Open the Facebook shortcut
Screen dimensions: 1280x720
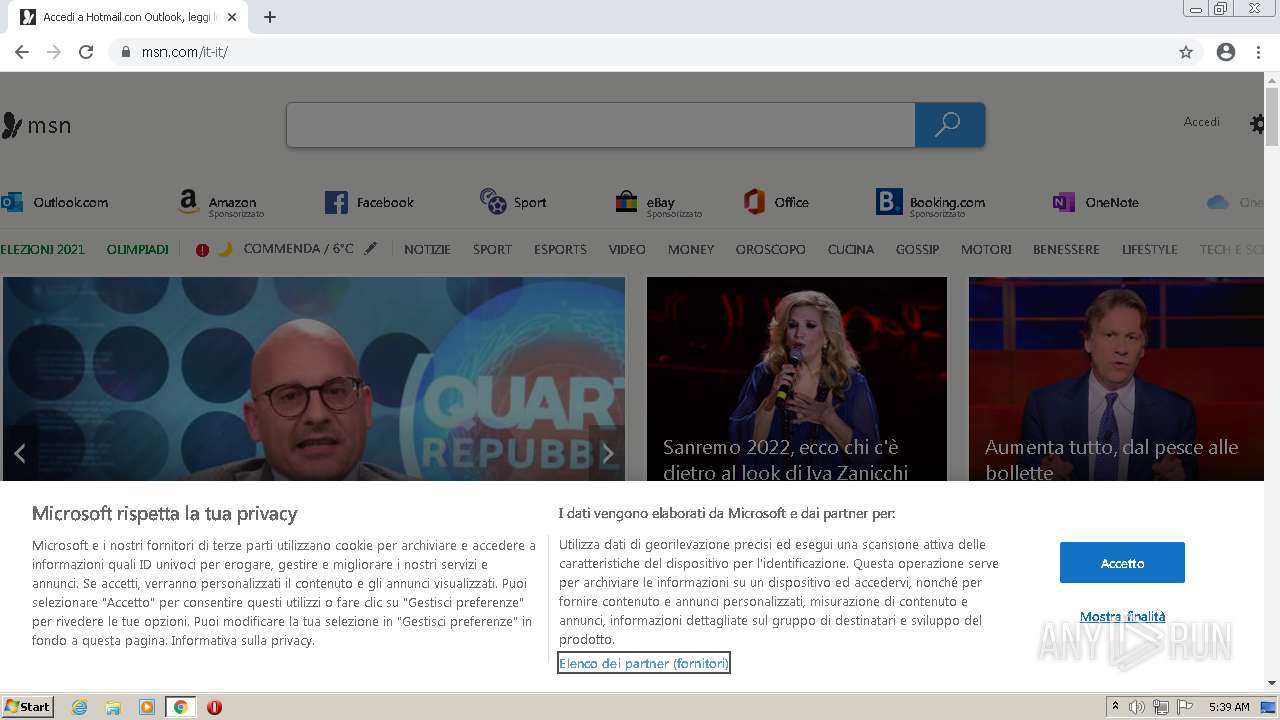[x=369, y=202]
